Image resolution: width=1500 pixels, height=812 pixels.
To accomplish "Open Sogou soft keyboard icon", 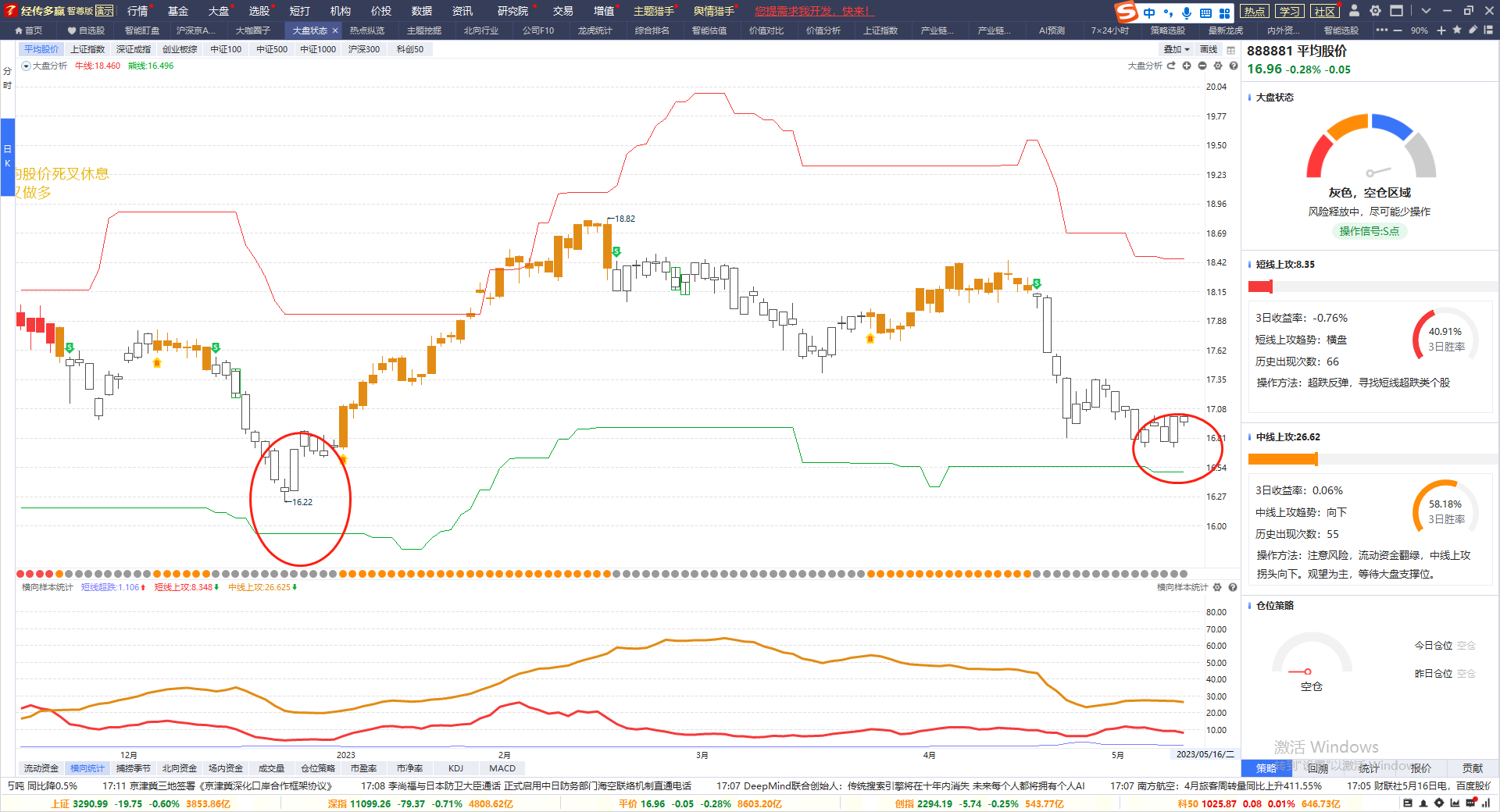I will 1205,12.
